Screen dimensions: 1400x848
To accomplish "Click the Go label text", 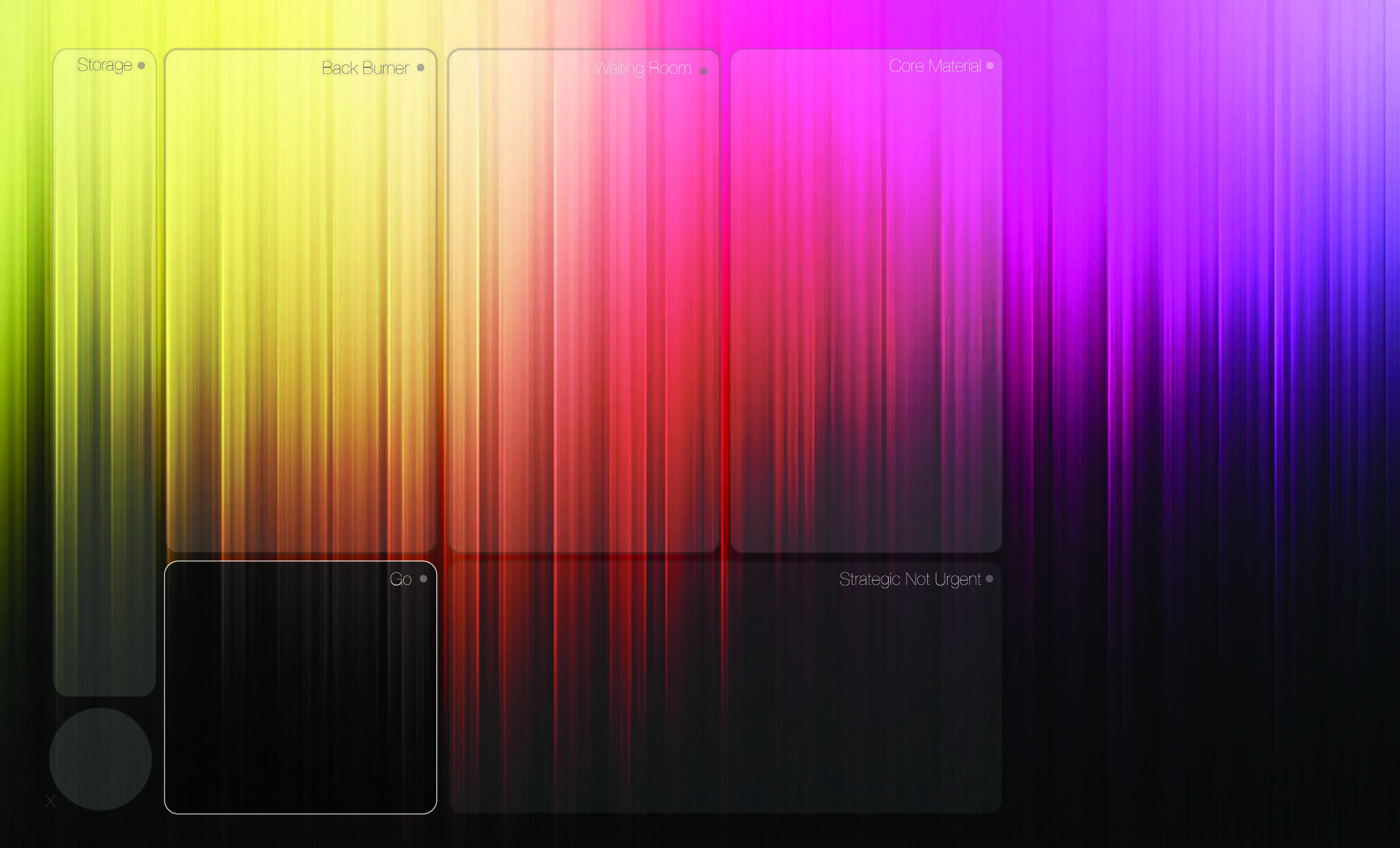I will coord(400,579).
